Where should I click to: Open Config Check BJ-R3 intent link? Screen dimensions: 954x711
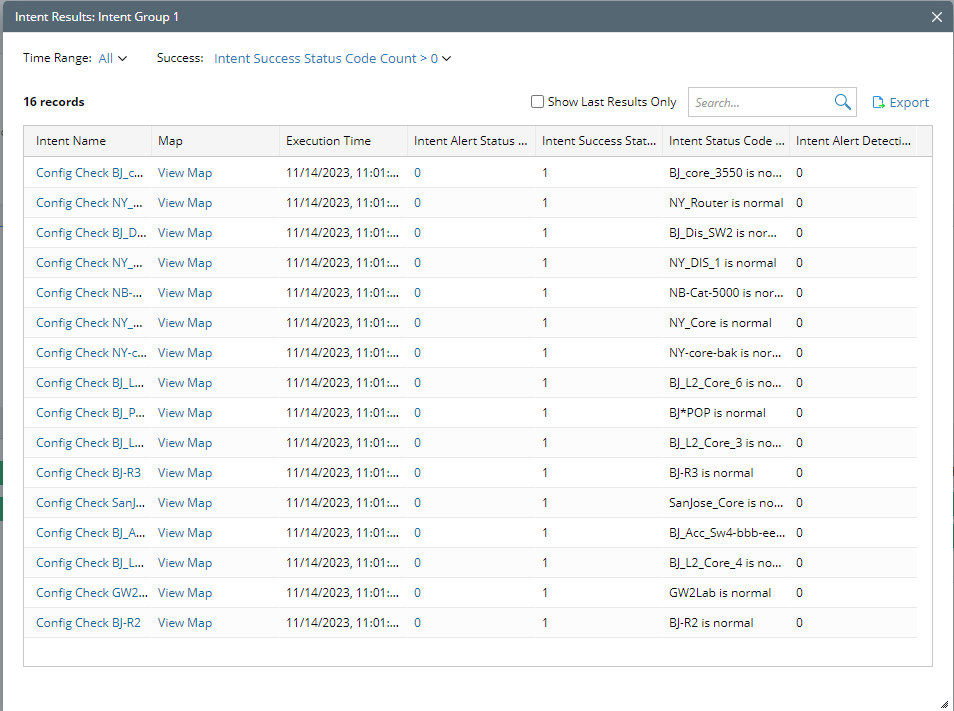pos(88,473)
